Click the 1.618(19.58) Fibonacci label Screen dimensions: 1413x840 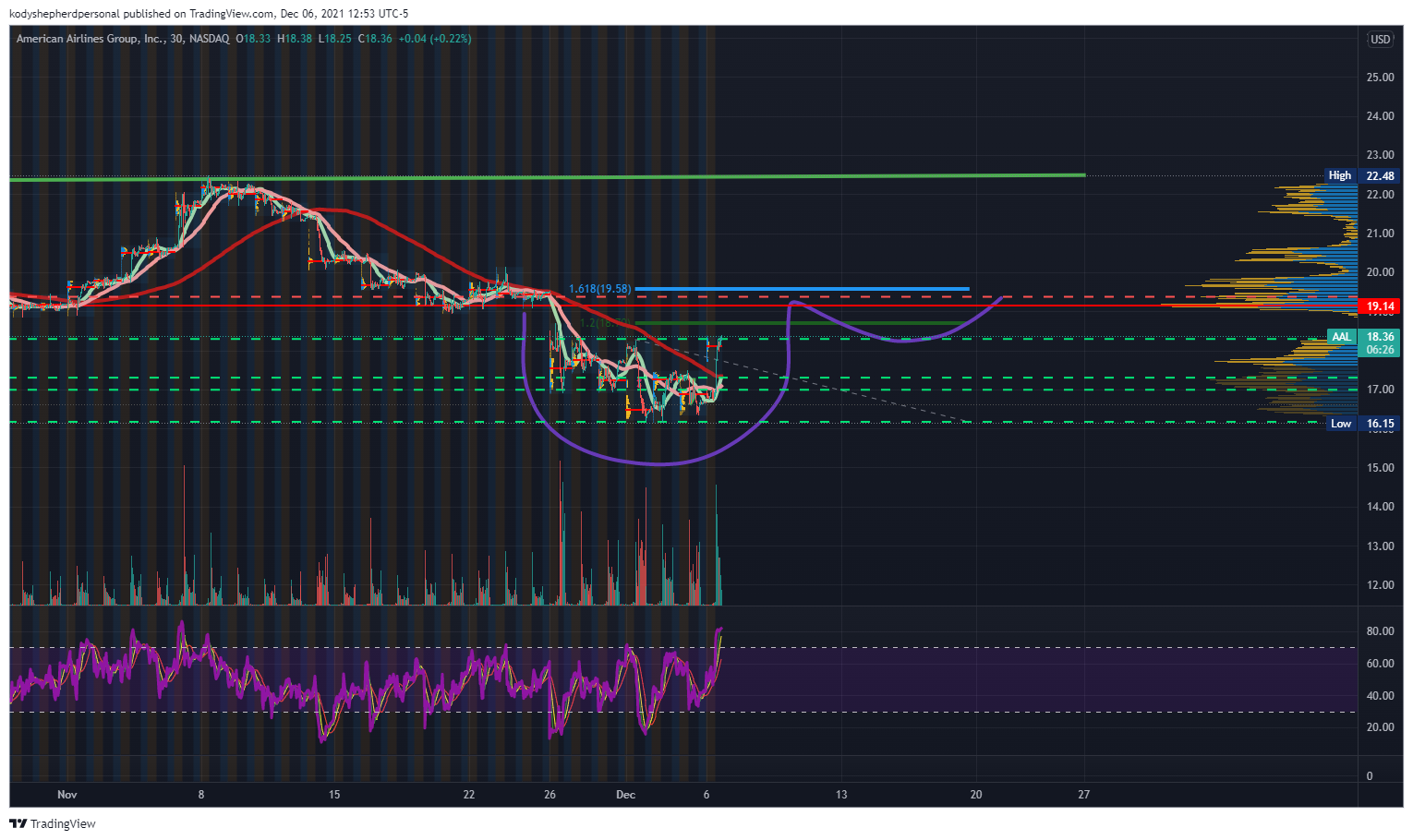coord(599,289)
